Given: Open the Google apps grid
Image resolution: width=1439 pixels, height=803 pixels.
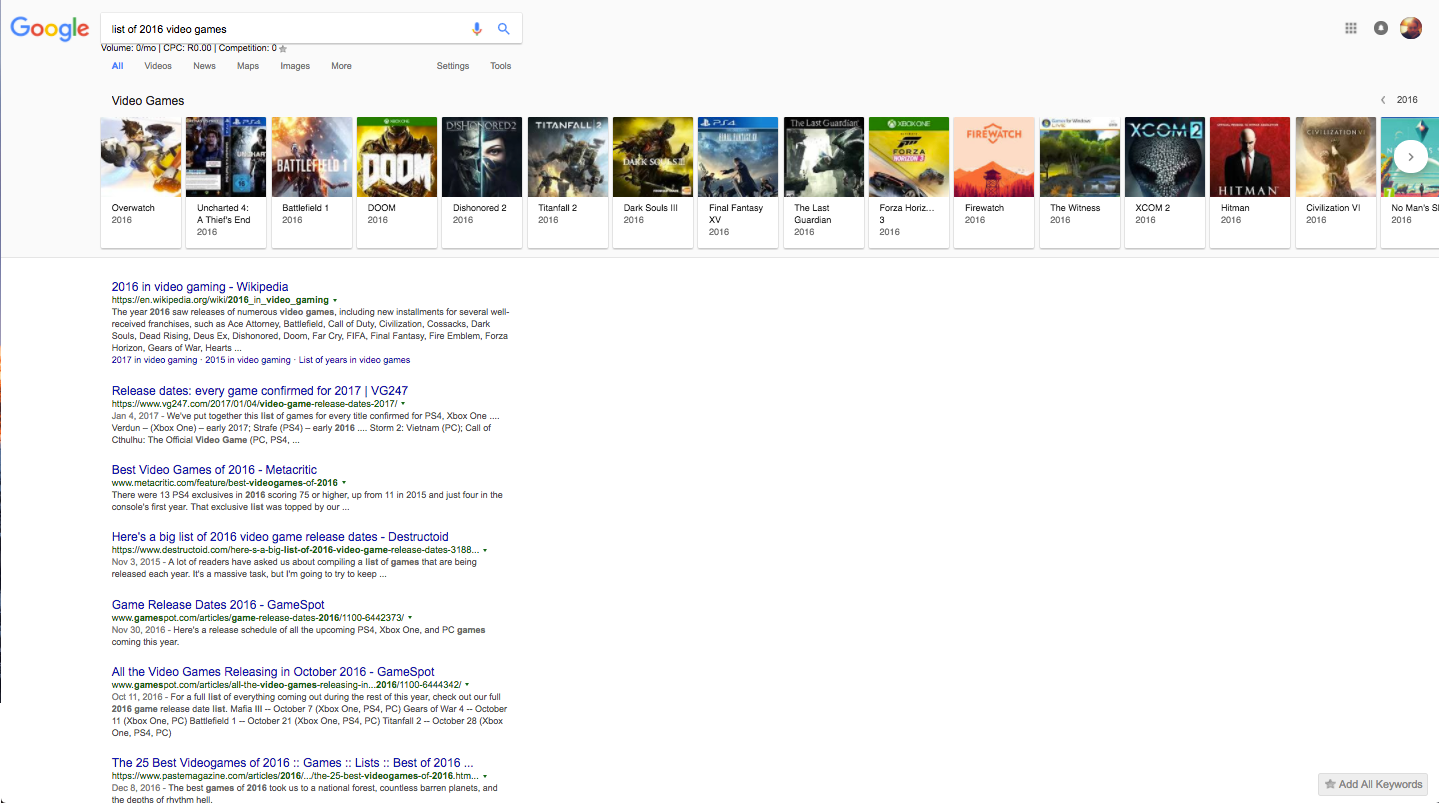Looking at the screenshot, I should click(x=1351, y=28).
